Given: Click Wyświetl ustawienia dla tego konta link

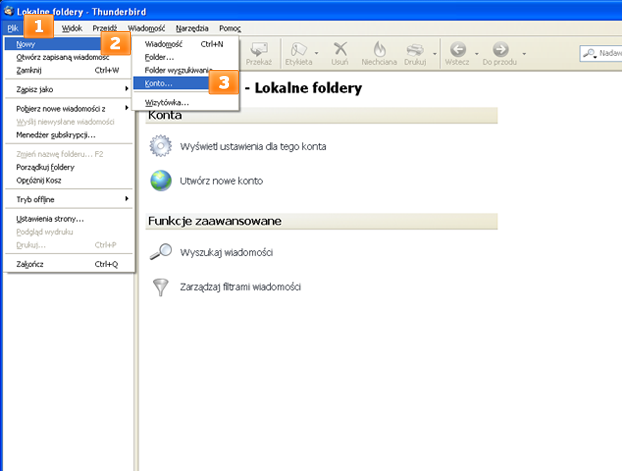Looking at the screenshot, I should (253, 146).
